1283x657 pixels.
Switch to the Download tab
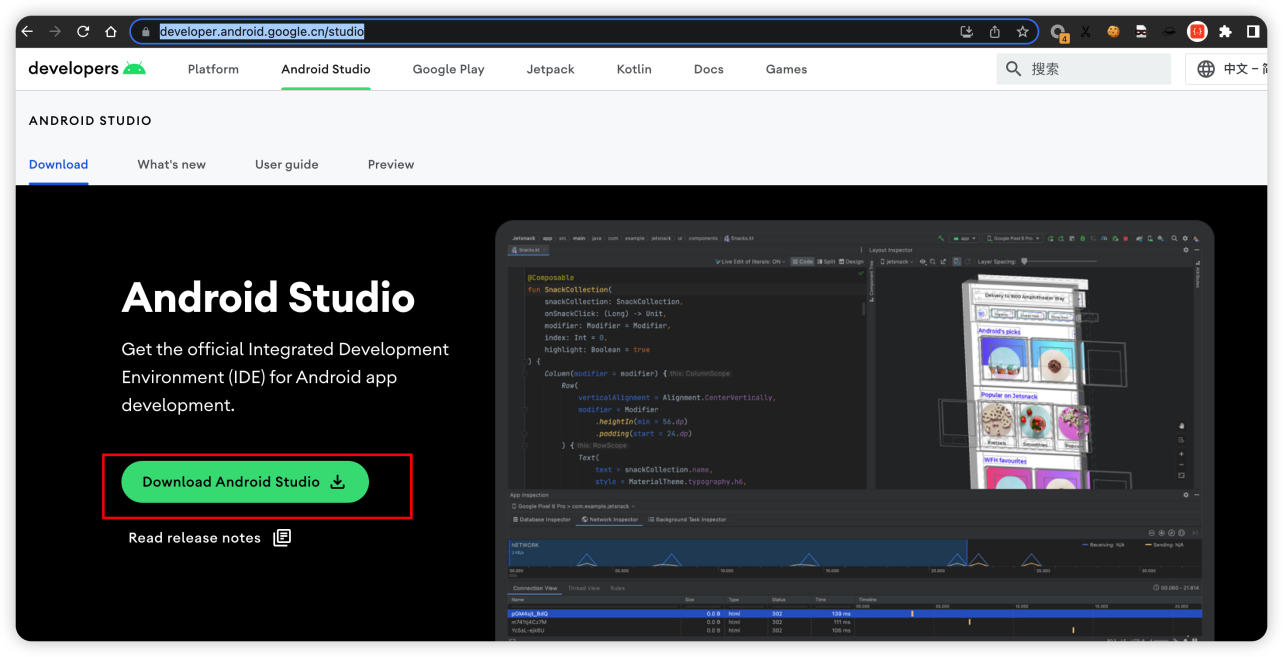58,164
